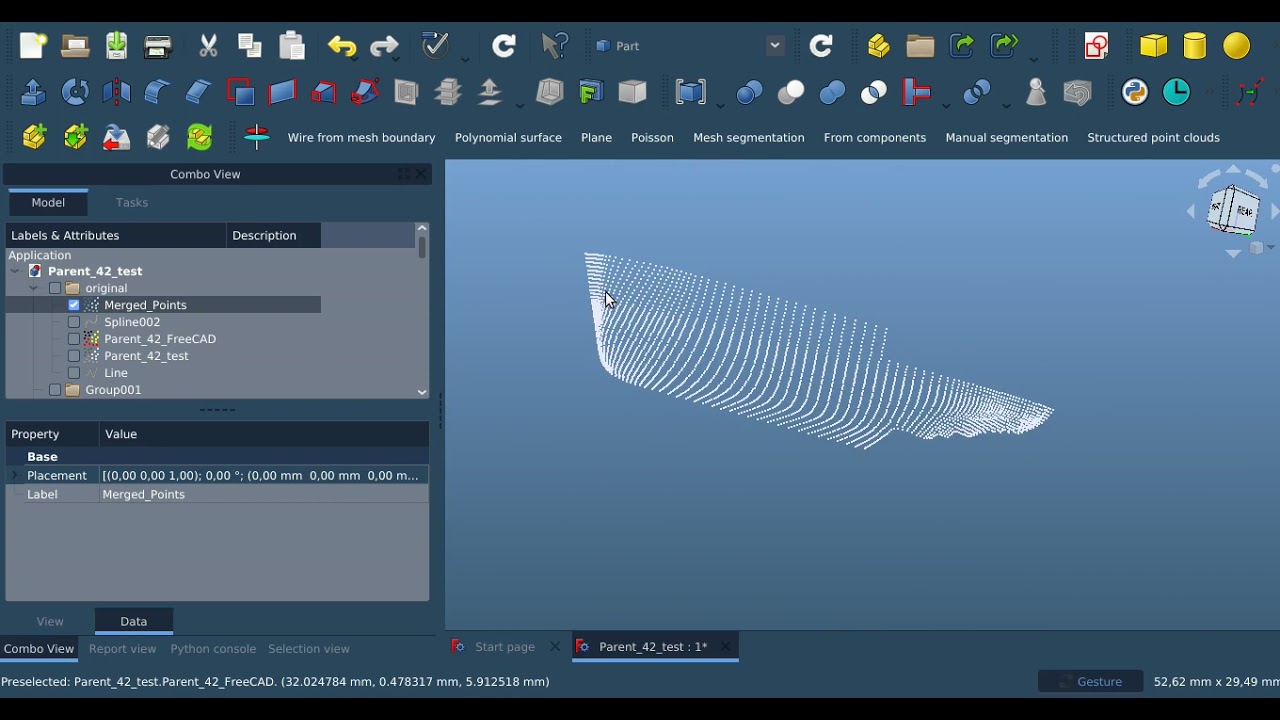Click the model tree scrollbar down arrow
This screenshot has width=1280, height=720.
pyautogui.click(x=421, y=392)
